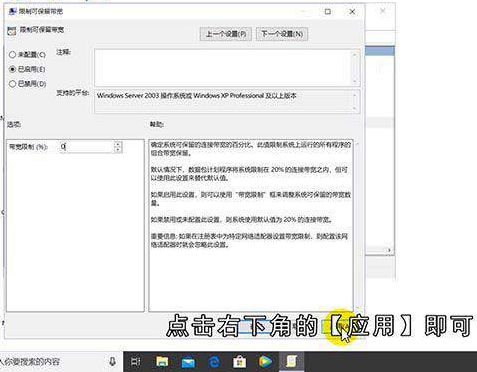This screenshot has width=477, height=372.
Task: Click the 带宽限制 (%) value field
Action: 87,147
